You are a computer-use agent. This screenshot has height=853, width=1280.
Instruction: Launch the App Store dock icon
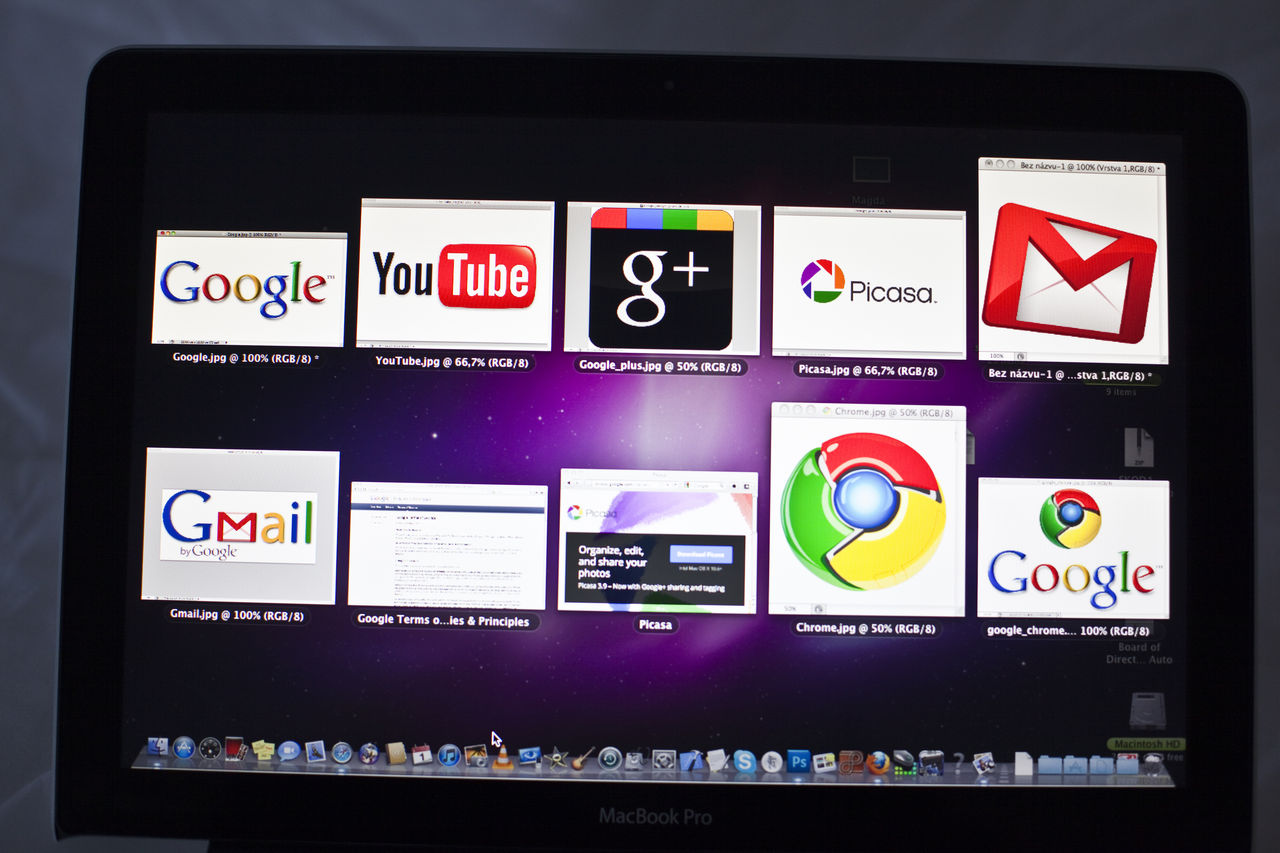(184, 747)
